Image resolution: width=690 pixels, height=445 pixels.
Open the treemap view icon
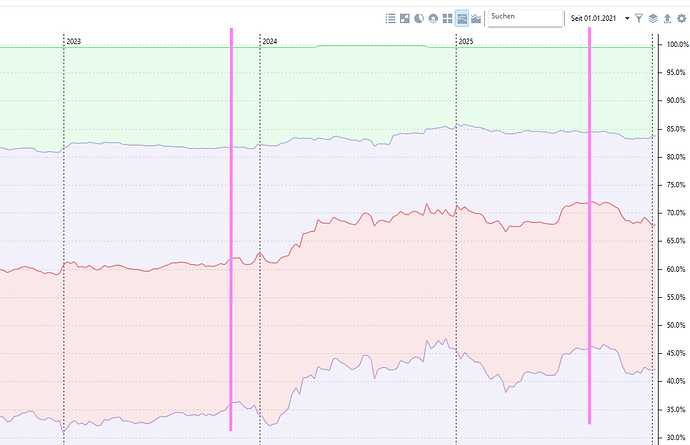(x=405, y=18)
